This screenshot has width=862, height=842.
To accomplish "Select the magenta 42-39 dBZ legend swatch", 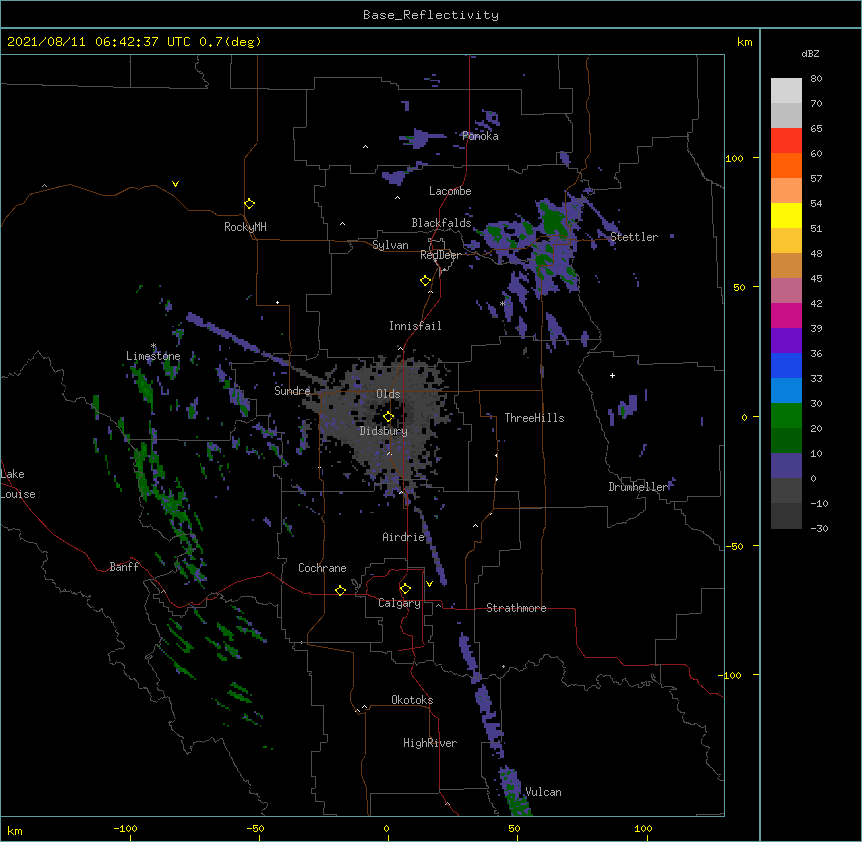I will [786, 316].
